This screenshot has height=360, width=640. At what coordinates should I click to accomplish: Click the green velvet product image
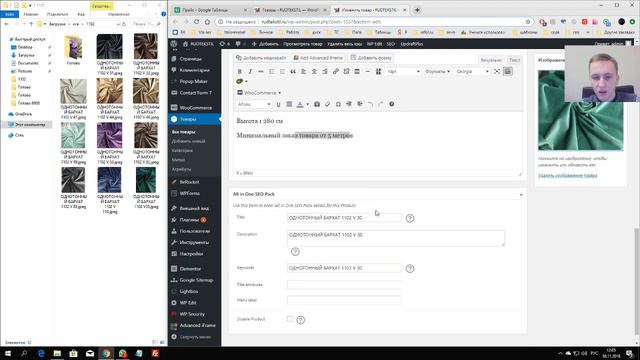[580, 110]
